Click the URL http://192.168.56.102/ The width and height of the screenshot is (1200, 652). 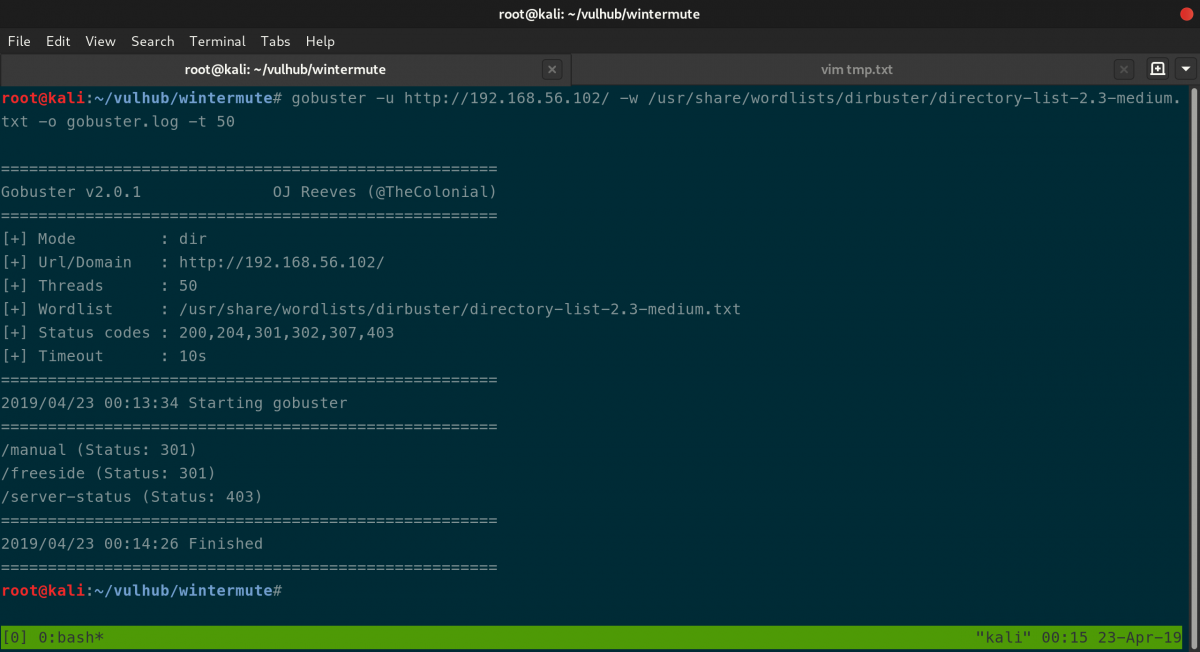point(280,262)
